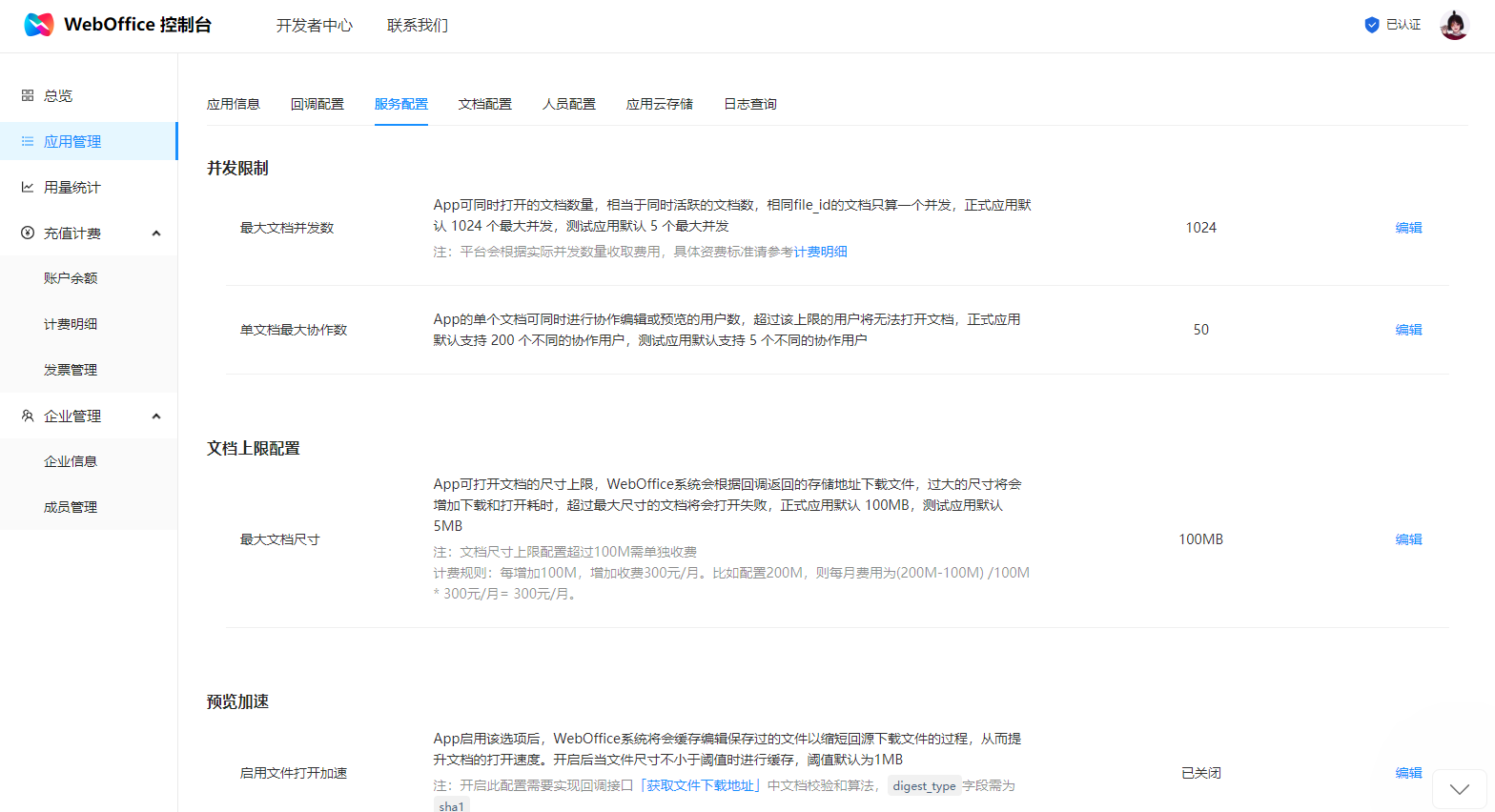
Task: Click the 总览 grid icon
Action: click(x=28, y=95)
